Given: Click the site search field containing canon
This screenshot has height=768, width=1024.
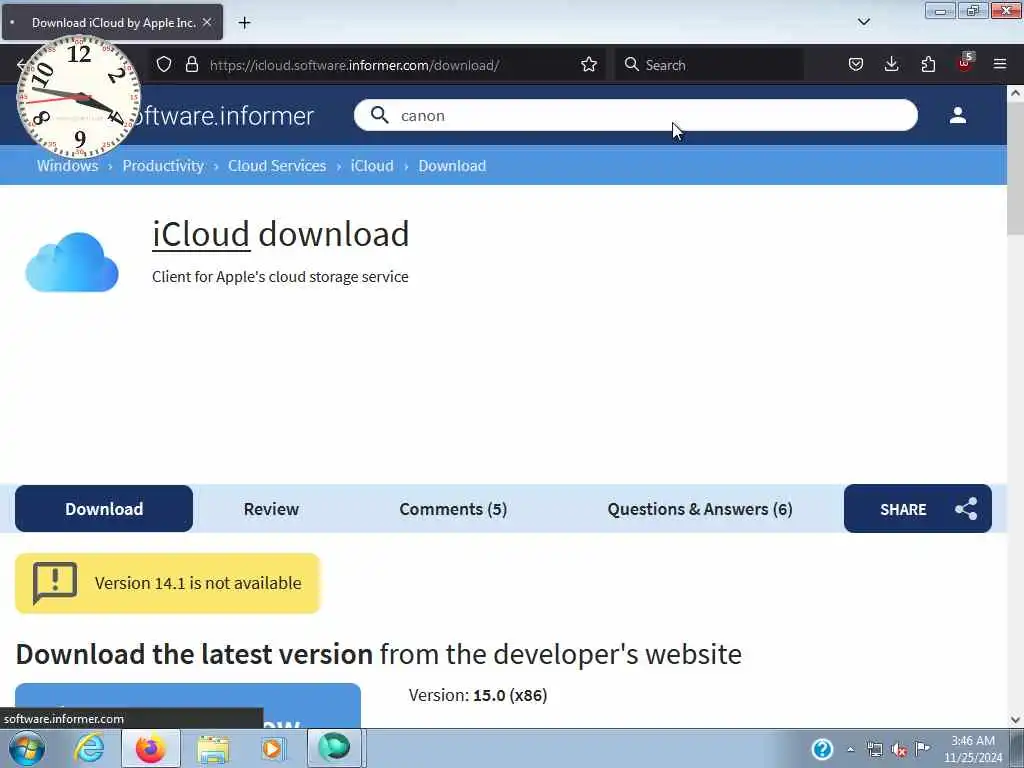Looking at the screenshot, I should 635,115.
